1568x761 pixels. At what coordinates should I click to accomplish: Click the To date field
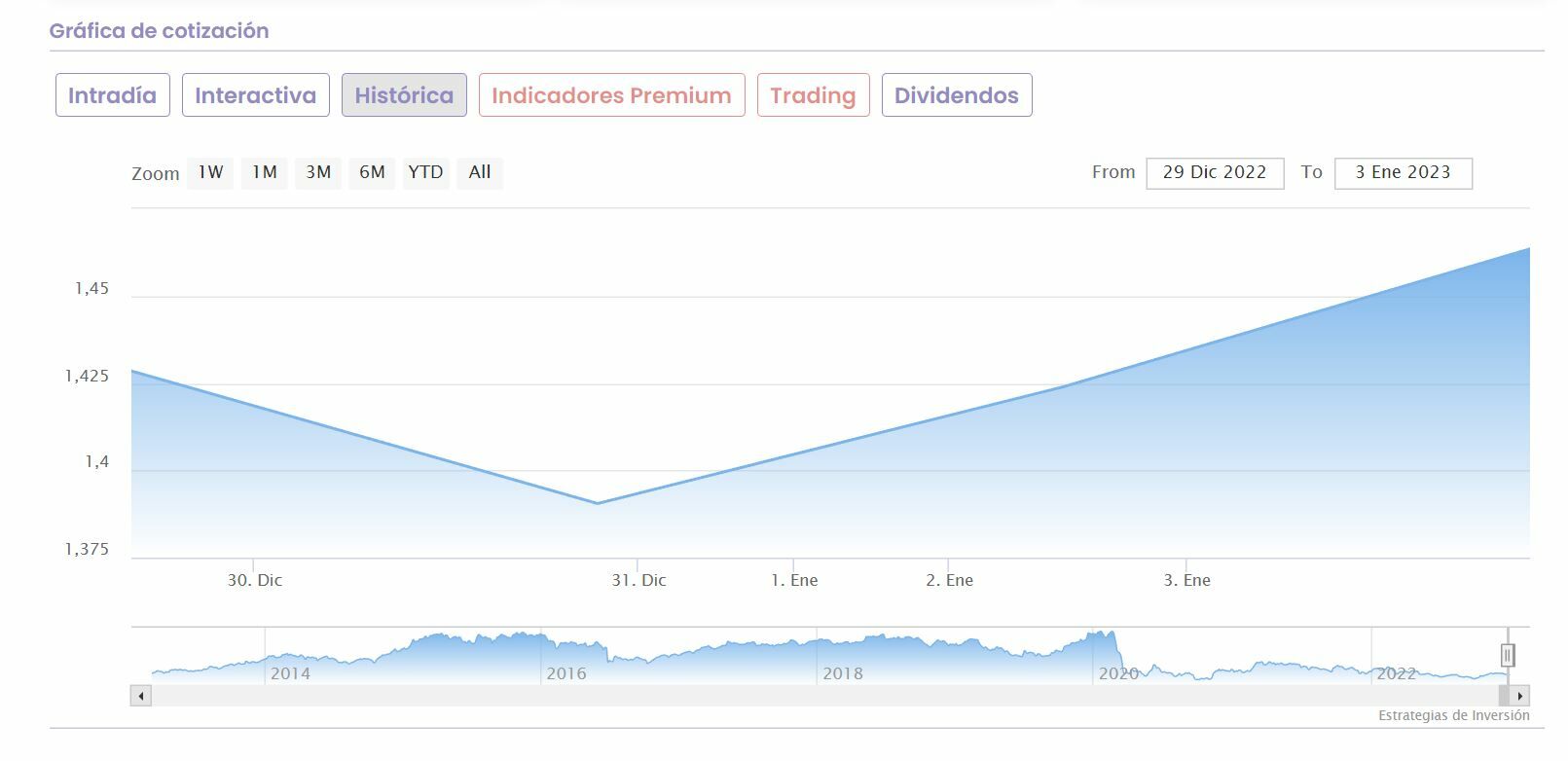coord(1403,173)
